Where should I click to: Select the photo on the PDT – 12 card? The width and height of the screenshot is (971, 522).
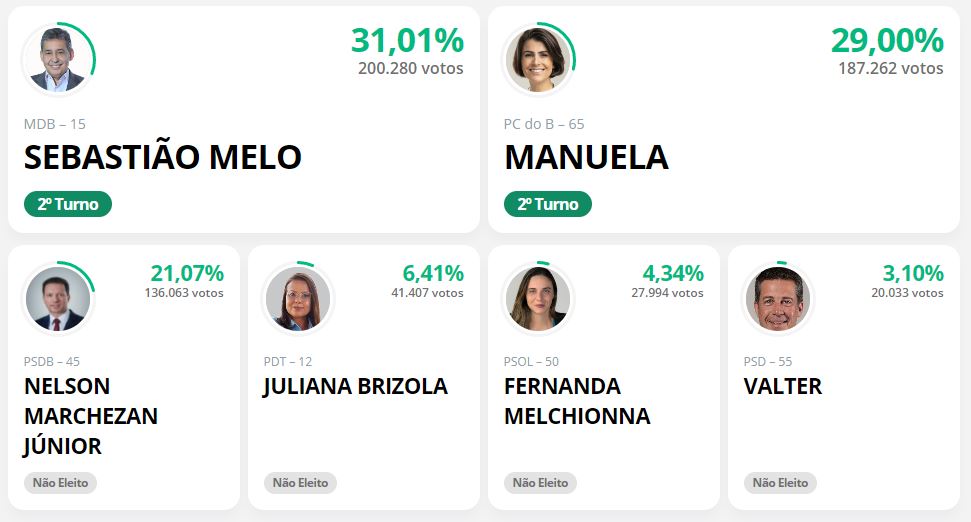click(x=298, y=299)
